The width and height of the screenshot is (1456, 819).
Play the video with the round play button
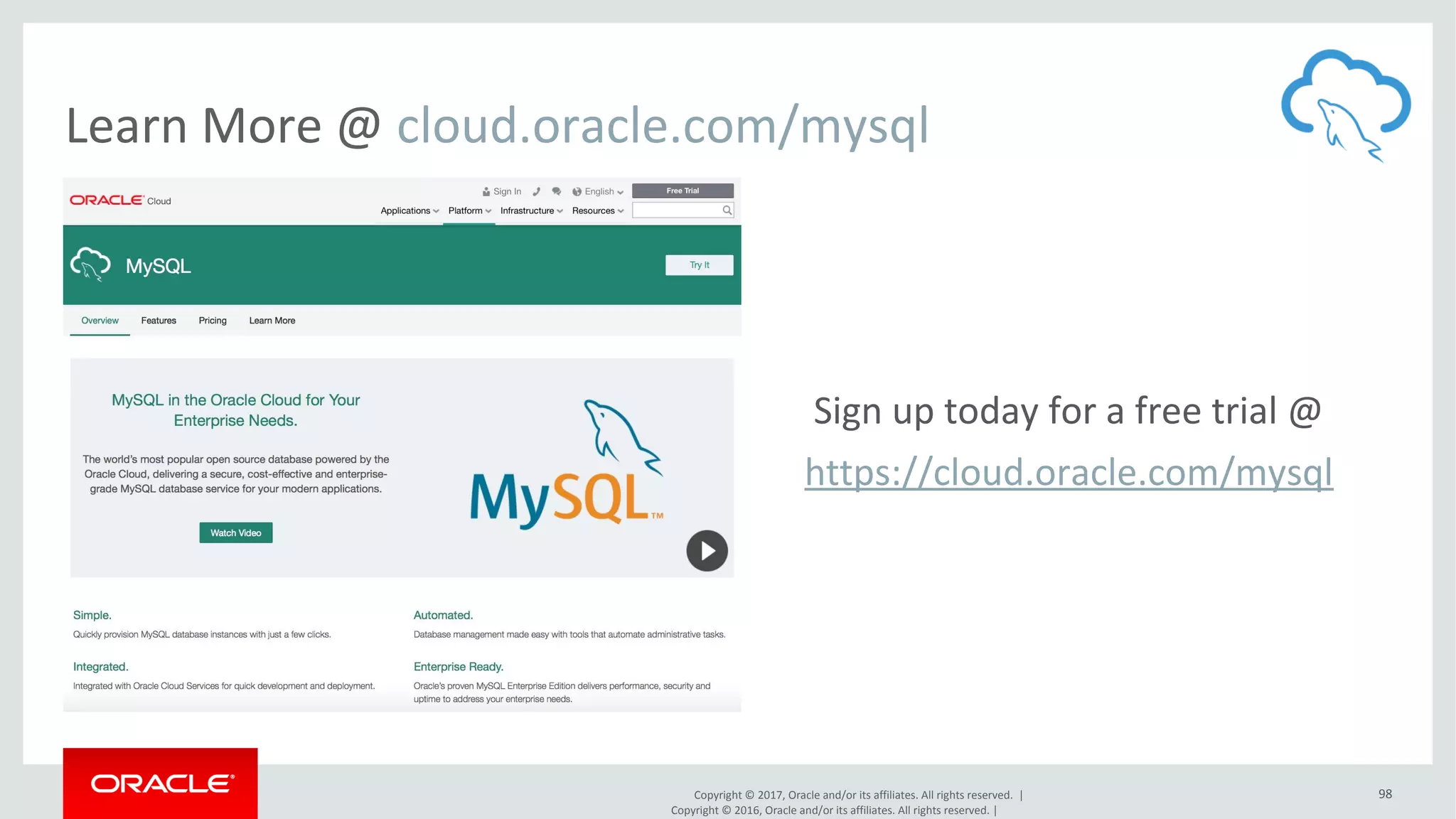(707, 551)
